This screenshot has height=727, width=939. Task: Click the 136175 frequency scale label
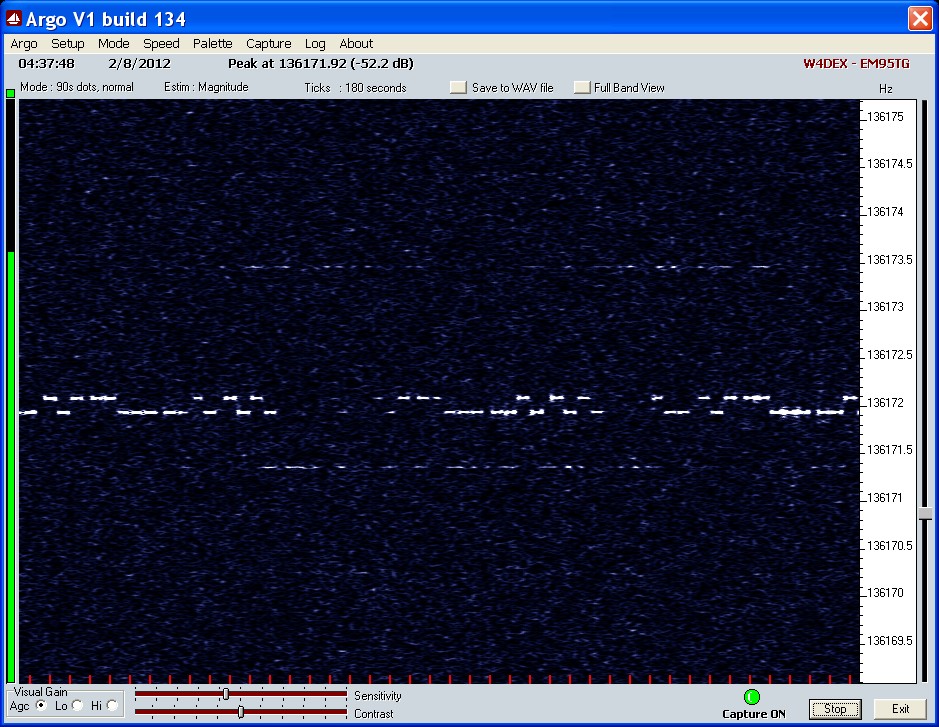[x=885, y=117]
